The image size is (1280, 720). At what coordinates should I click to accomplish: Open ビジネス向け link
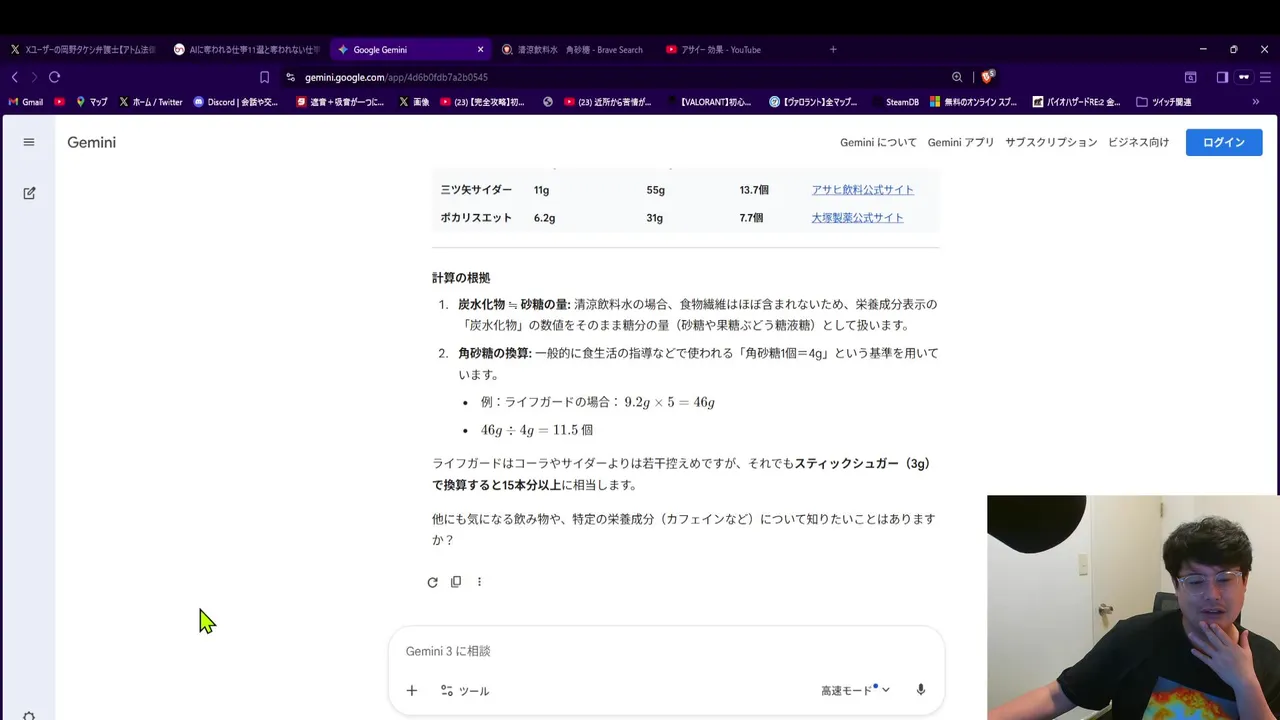point(1138,142)
